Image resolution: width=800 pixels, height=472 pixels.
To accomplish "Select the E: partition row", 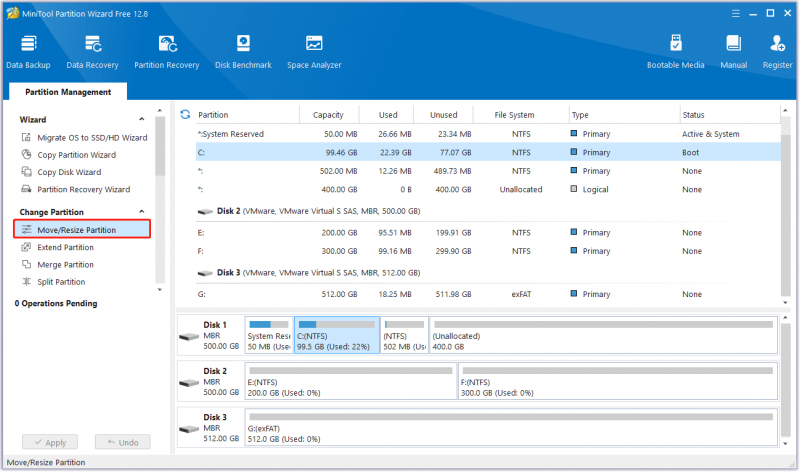I will 488,233.
